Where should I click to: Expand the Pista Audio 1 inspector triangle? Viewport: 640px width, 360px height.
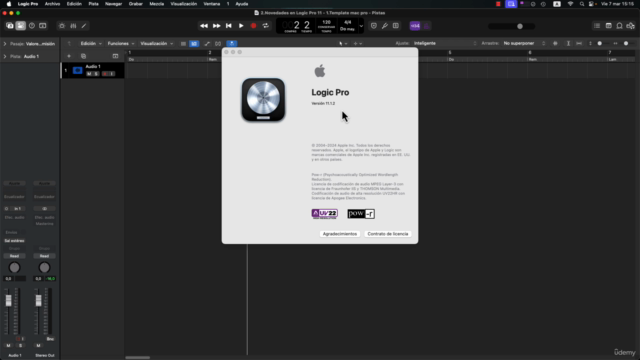pyautogui.click(x=5, y=56)
